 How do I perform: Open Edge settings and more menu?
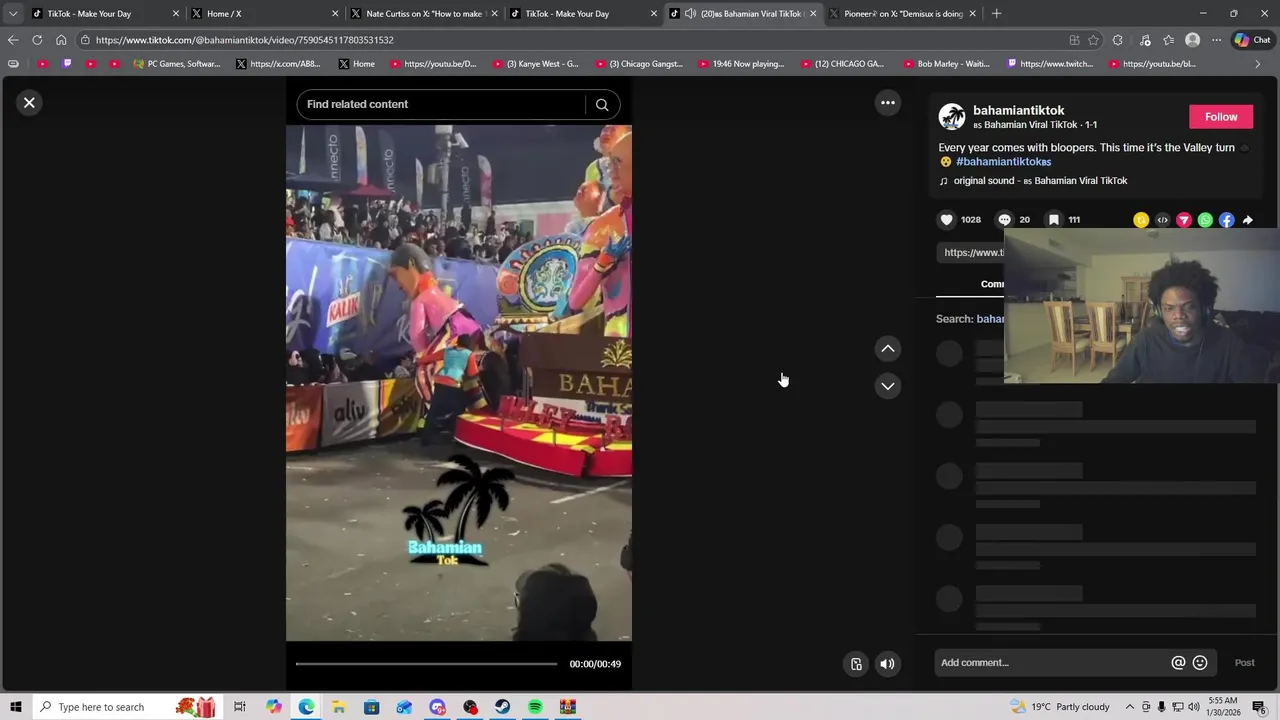click(1216, 40)
